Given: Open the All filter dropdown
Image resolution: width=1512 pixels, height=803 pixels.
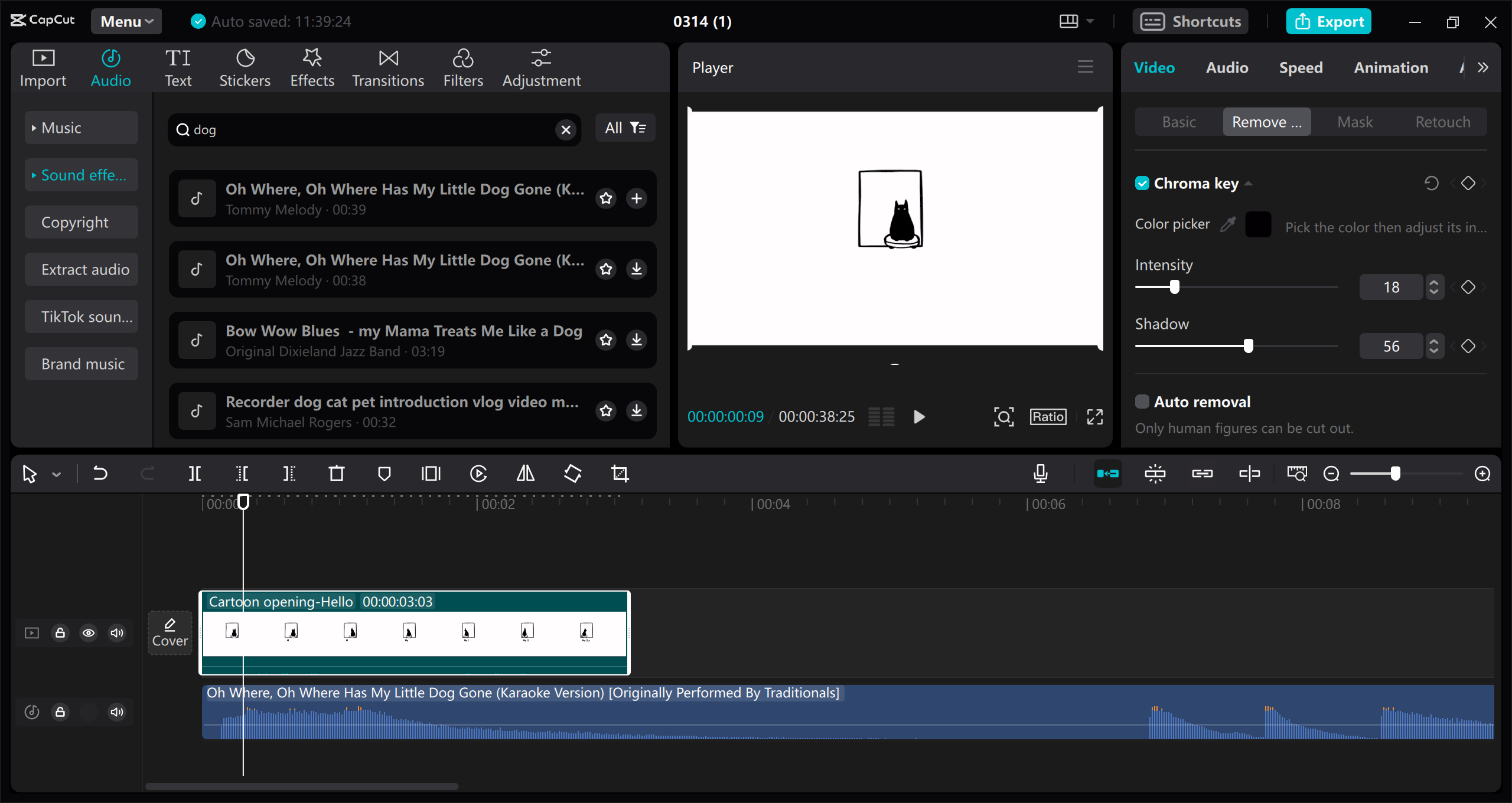Looking at the screenshot, I should [x=625, y=128].
